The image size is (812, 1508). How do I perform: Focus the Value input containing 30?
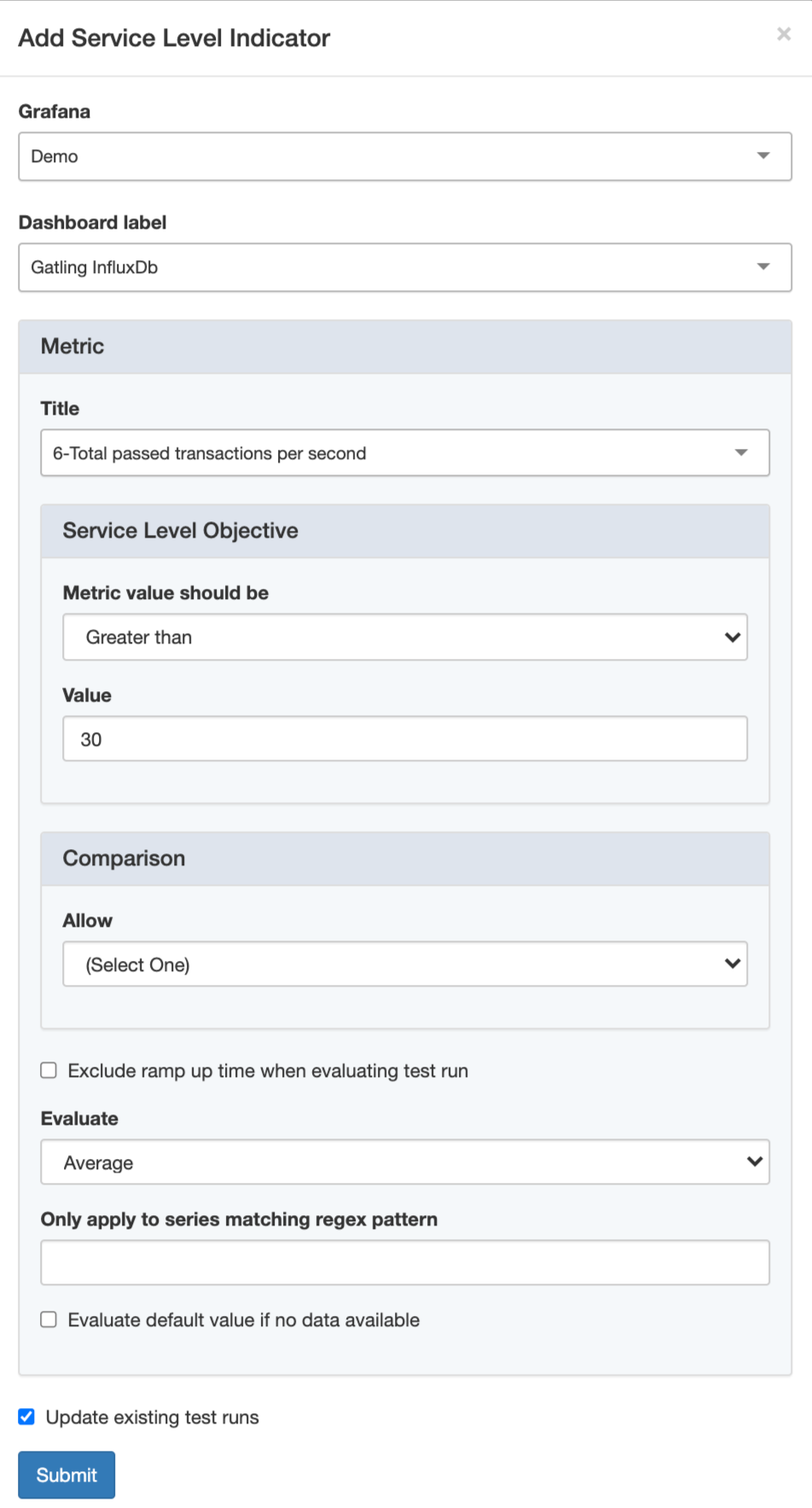tap(404, 739)
